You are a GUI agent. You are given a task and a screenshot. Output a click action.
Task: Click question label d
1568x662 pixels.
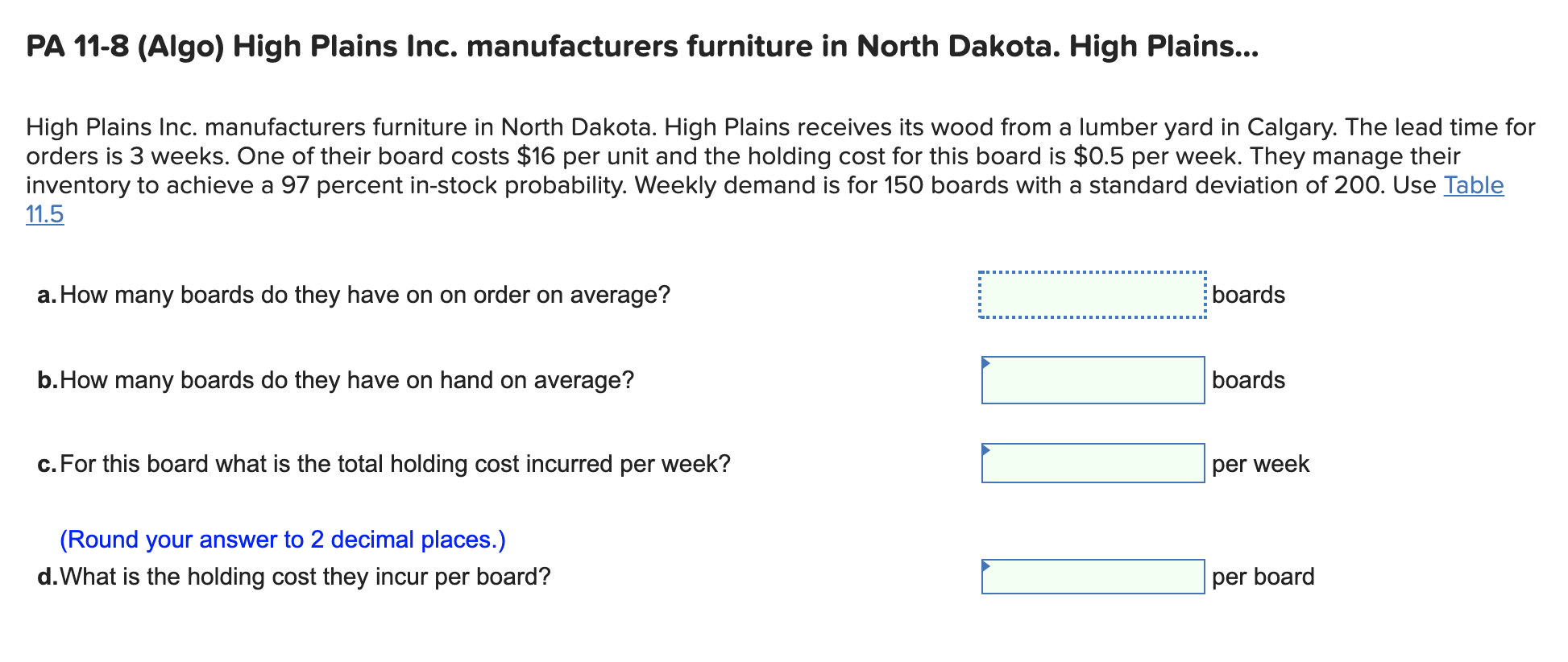47,577
